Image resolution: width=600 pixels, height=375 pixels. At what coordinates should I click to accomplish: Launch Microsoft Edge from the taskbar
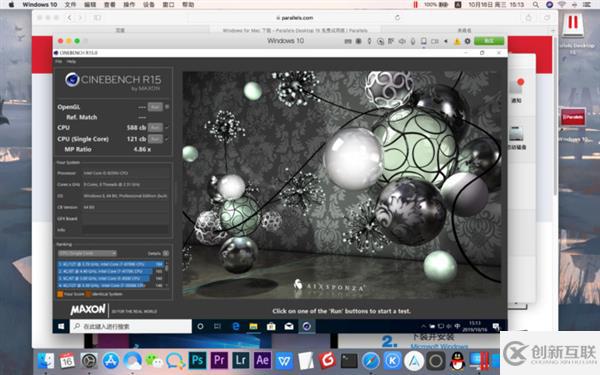(x=236, y=326)
